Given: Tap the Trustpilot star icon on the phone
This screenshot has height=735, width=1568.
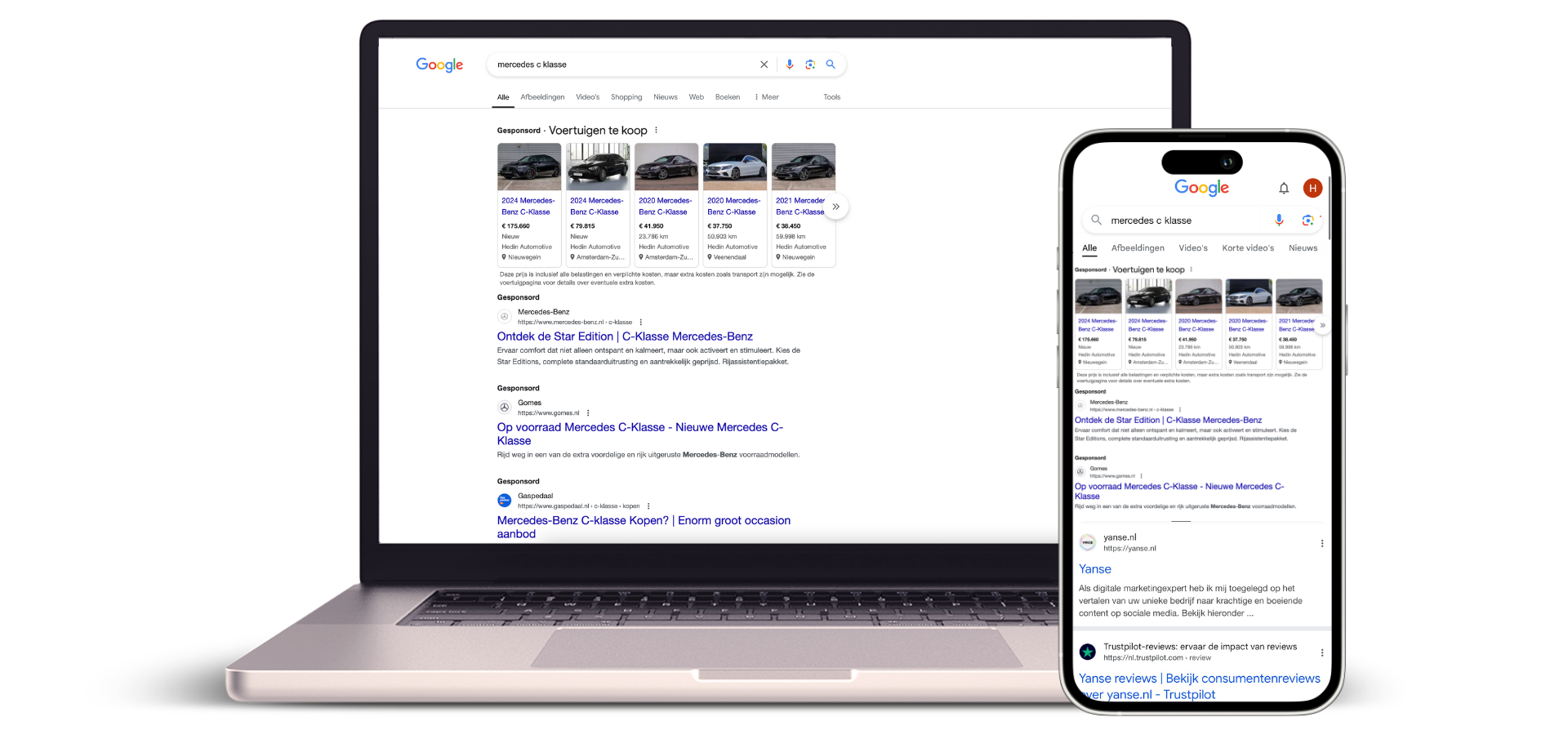Looking at the screenshot, I should tap(1088, 651).
